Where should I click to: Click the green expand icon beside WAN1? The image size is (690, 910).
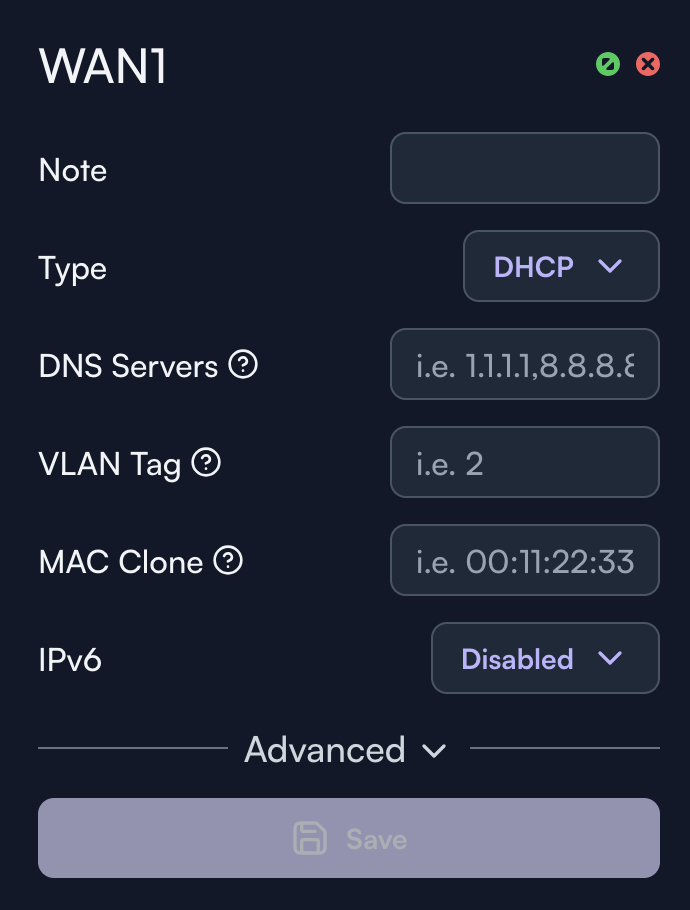607,65
